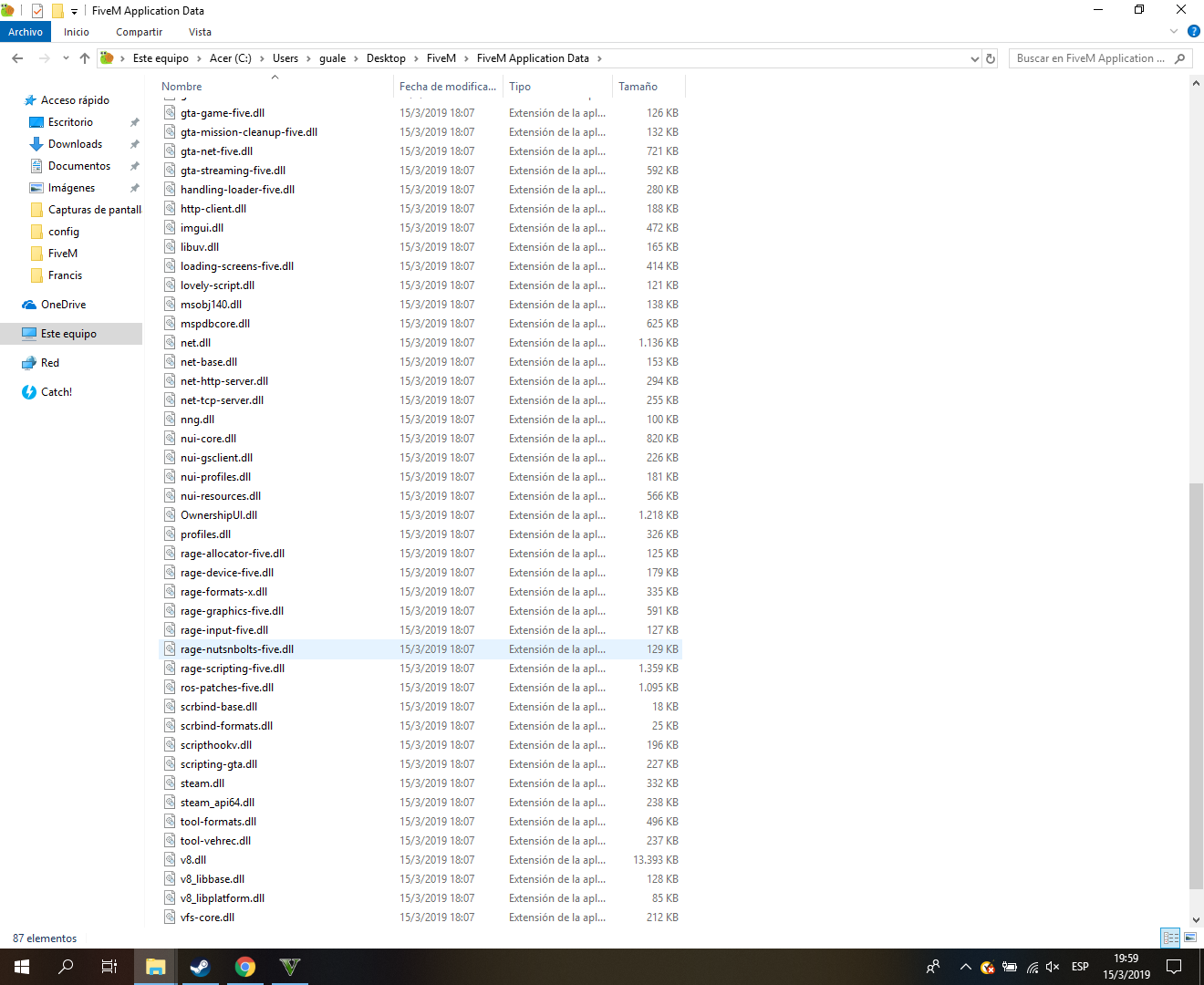Image resolution: width=1204 pixels, height=985 pixels.
Task: Sort by Nombre column header
Action: coord(274,87)
